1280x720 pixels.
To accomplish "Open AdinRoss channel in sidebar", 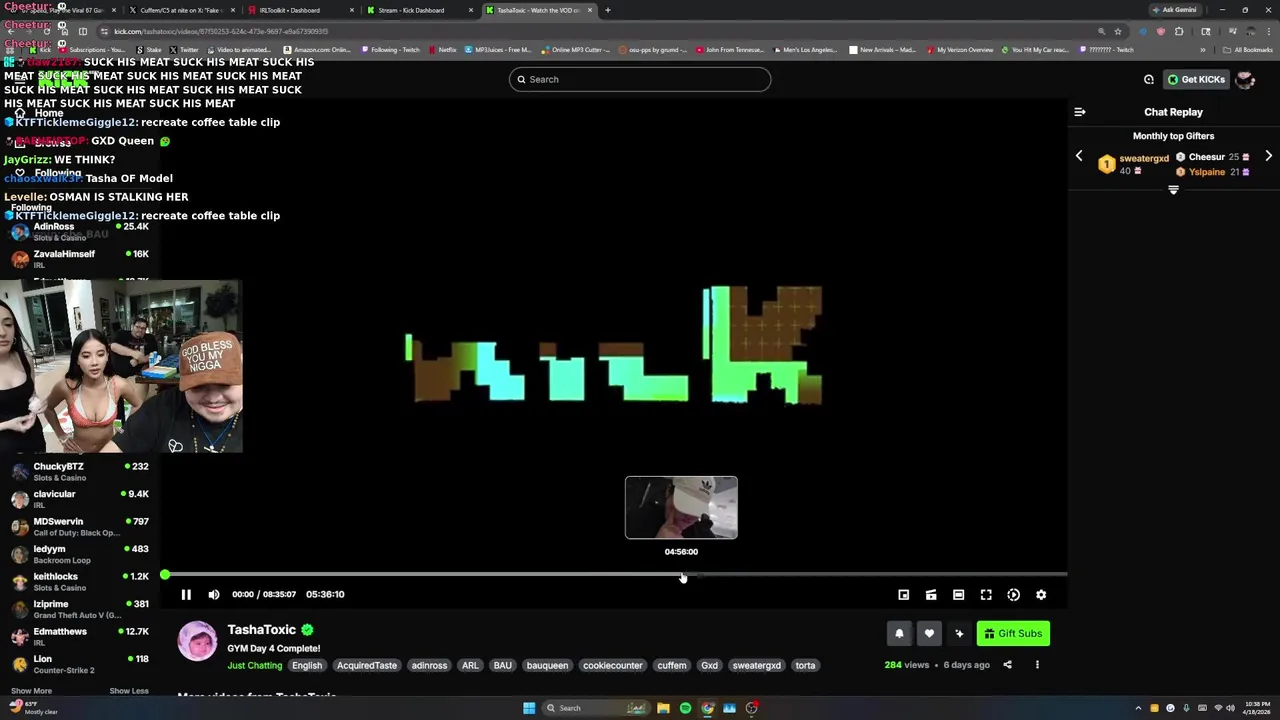I will (80, 232).
